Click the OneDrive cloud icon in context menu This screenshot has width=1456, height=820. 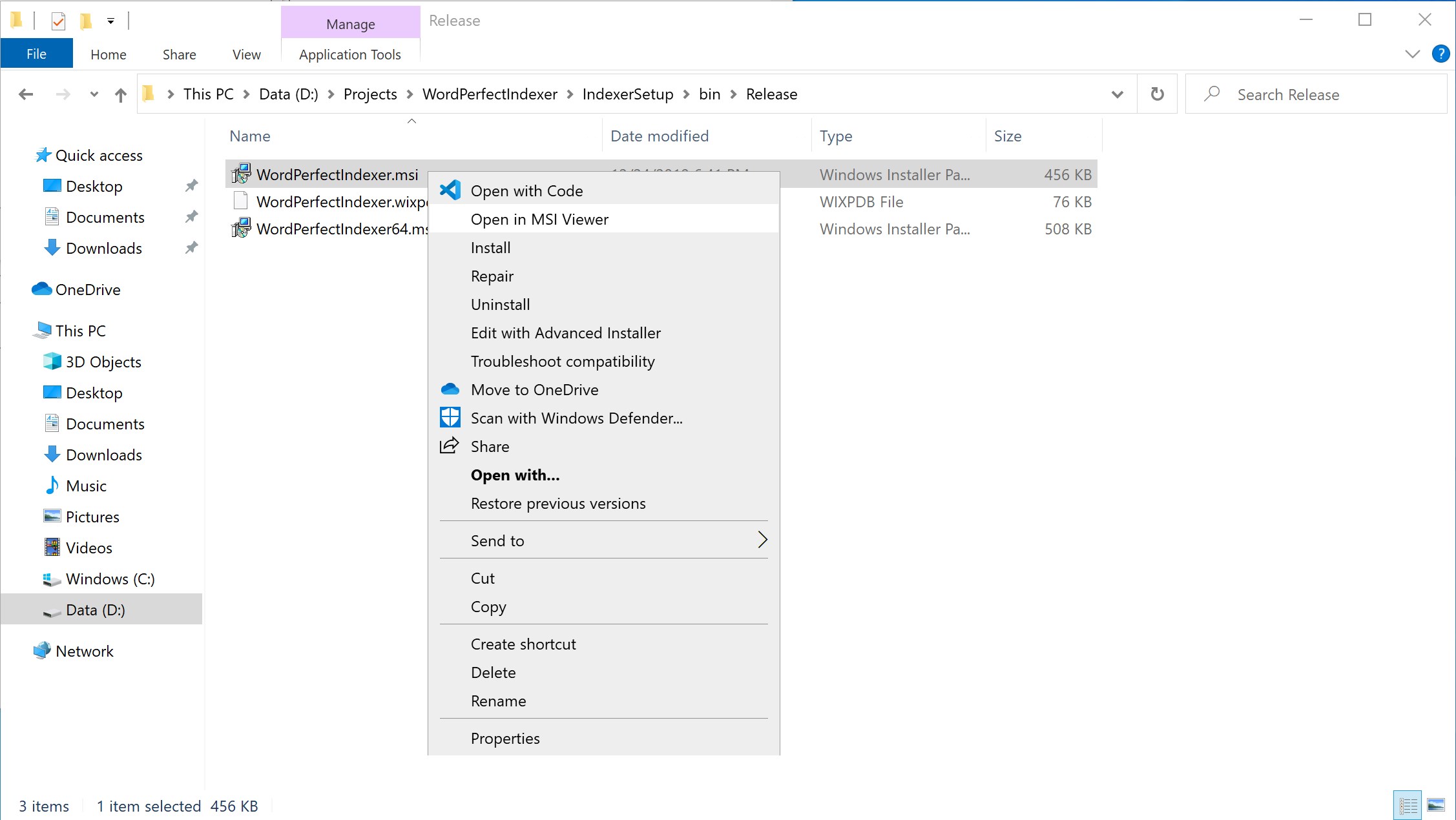click(x=450, y=389)
